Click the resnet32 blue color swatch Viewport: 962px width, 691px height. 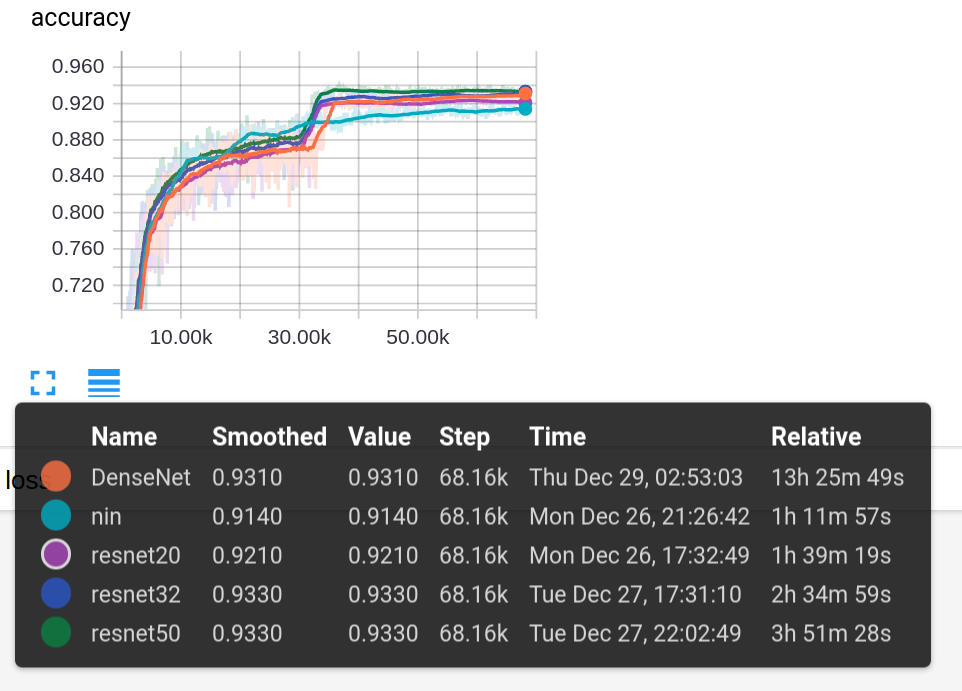pyautogui.click(x=56, y=593)
